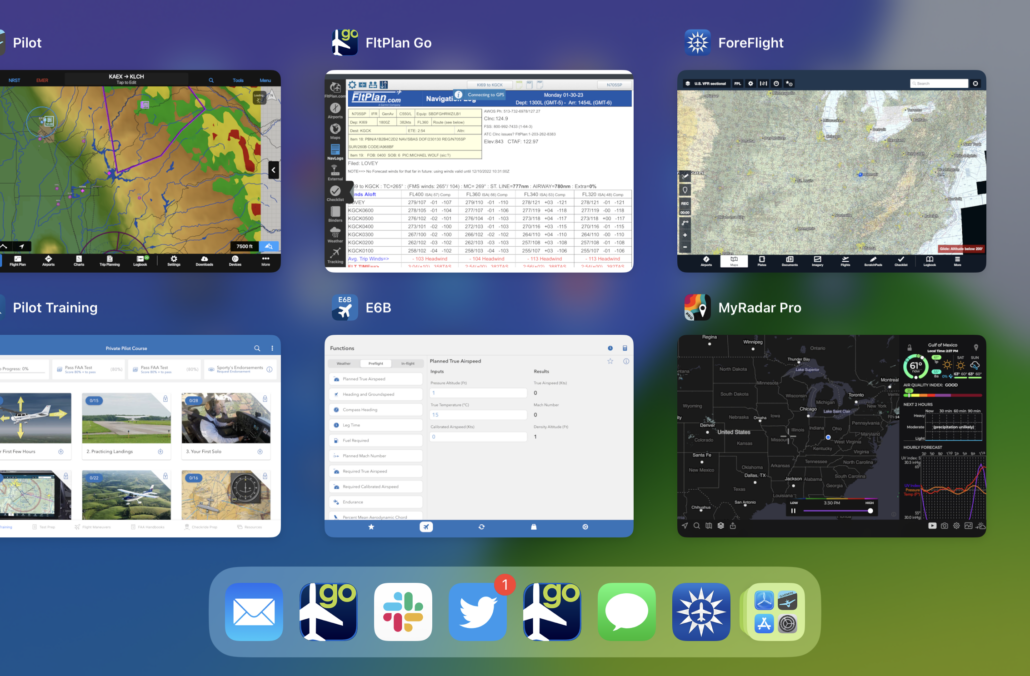Open Your First Solo lesson thumbnail

pos(226,418)
